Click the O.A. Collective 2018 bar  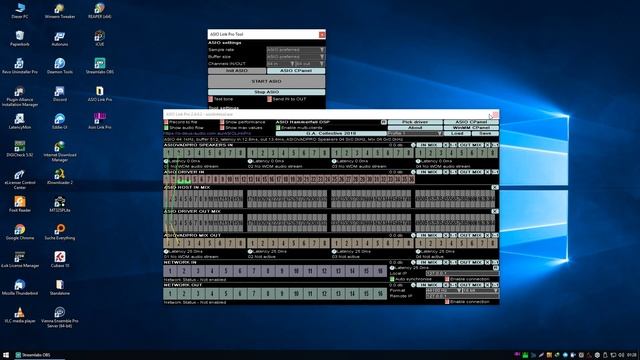(x=331, y=133)
